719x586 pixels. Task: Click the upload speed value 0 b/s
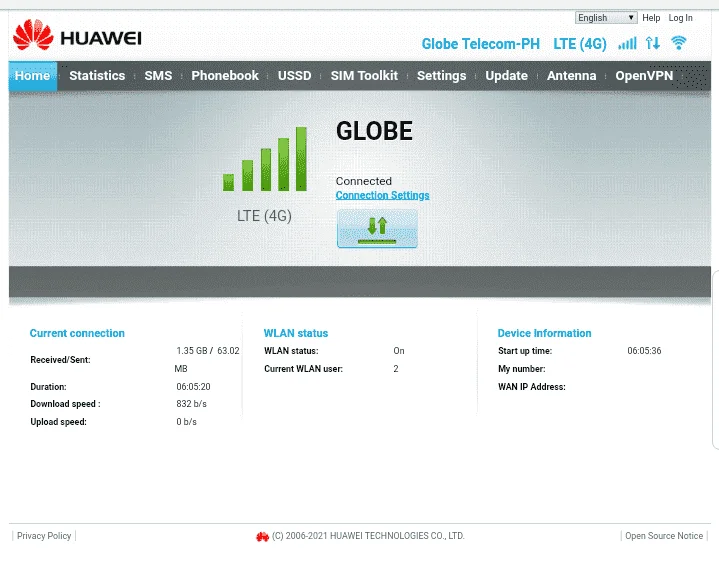coord(187,422)
